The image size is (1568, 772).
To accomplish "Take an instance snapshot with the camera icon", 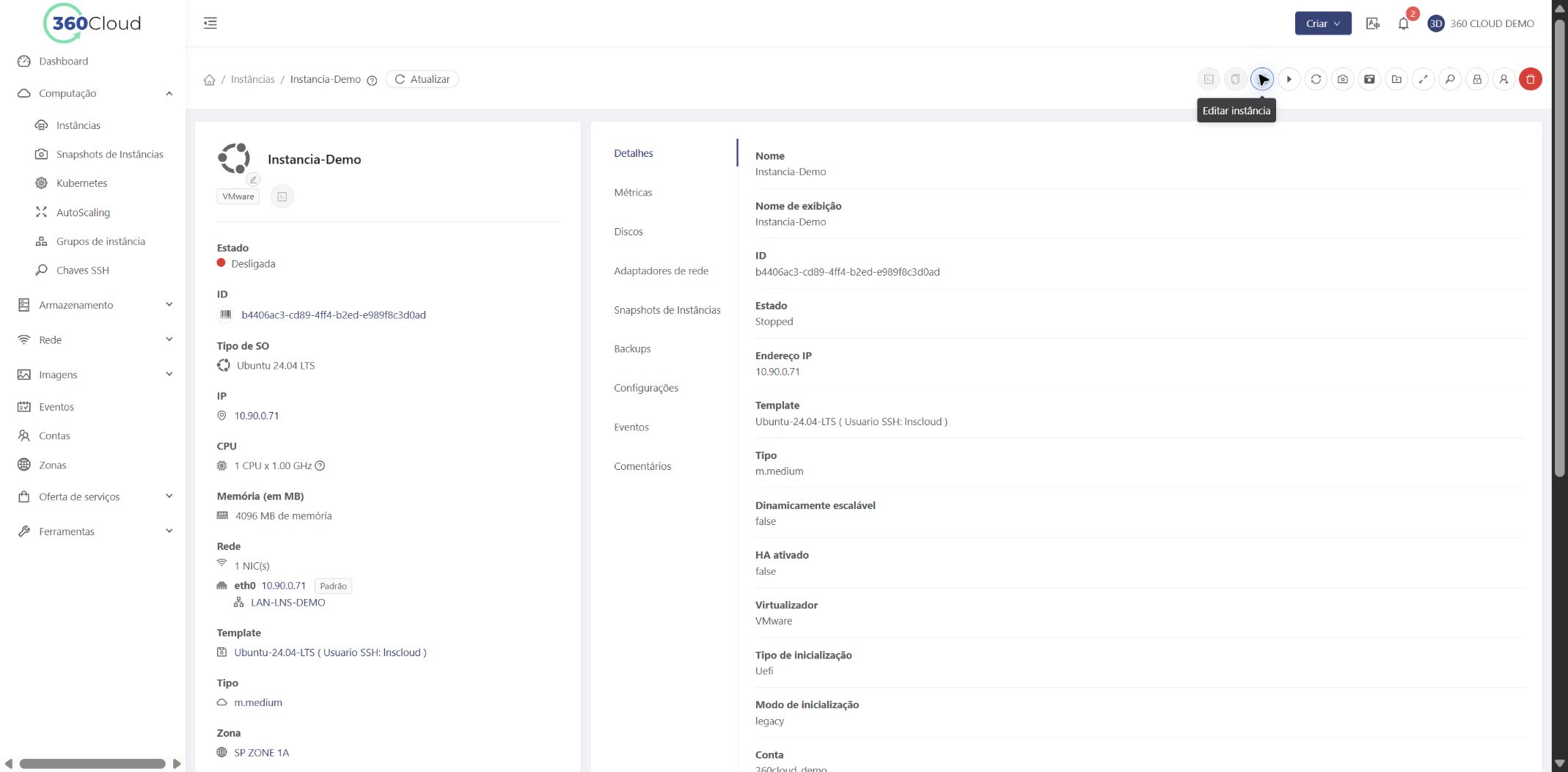I will pyautogui.click(x=1342, y=79).
